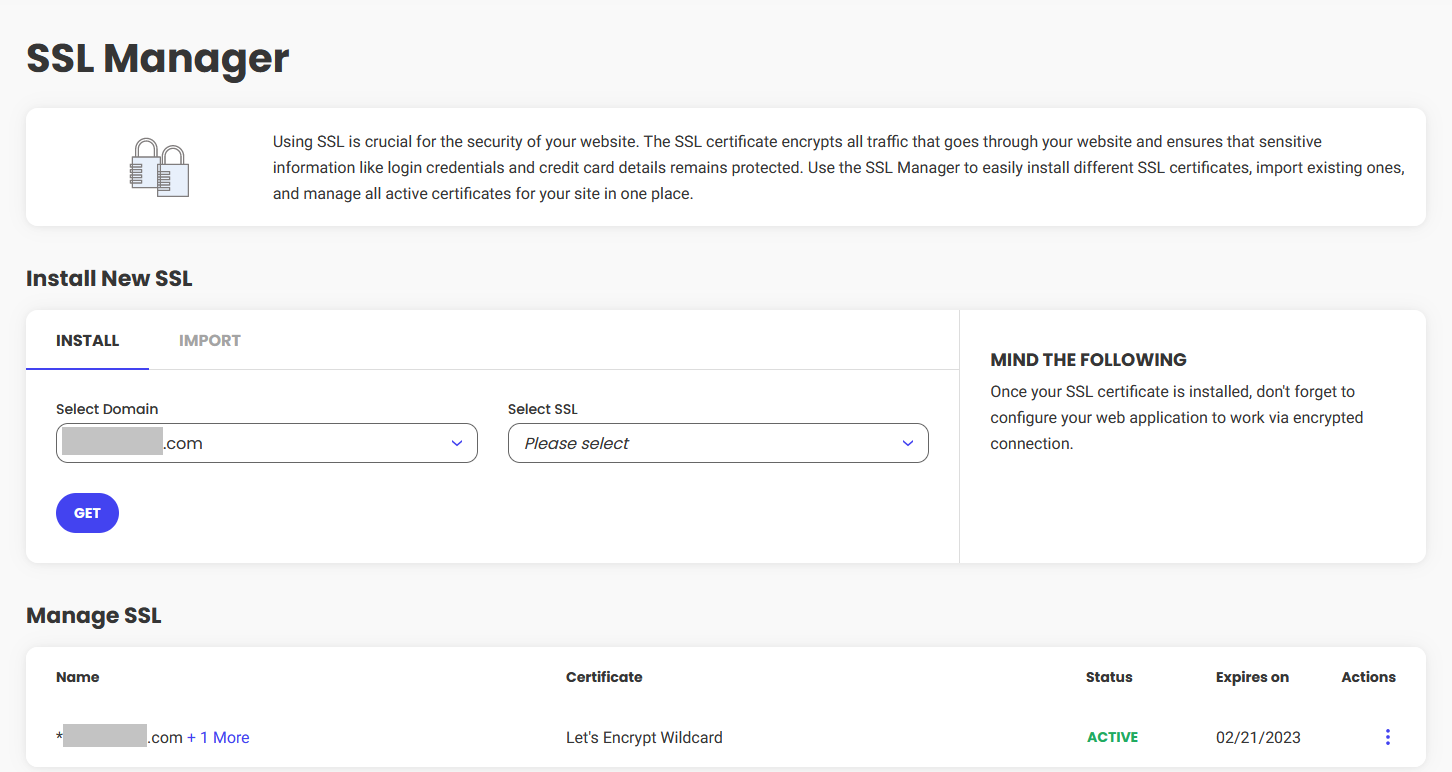This screenshot has height=772, width=1452.
Task: Click the MIND THE FOLLOWING heading
Action: tap(1088, 360)
